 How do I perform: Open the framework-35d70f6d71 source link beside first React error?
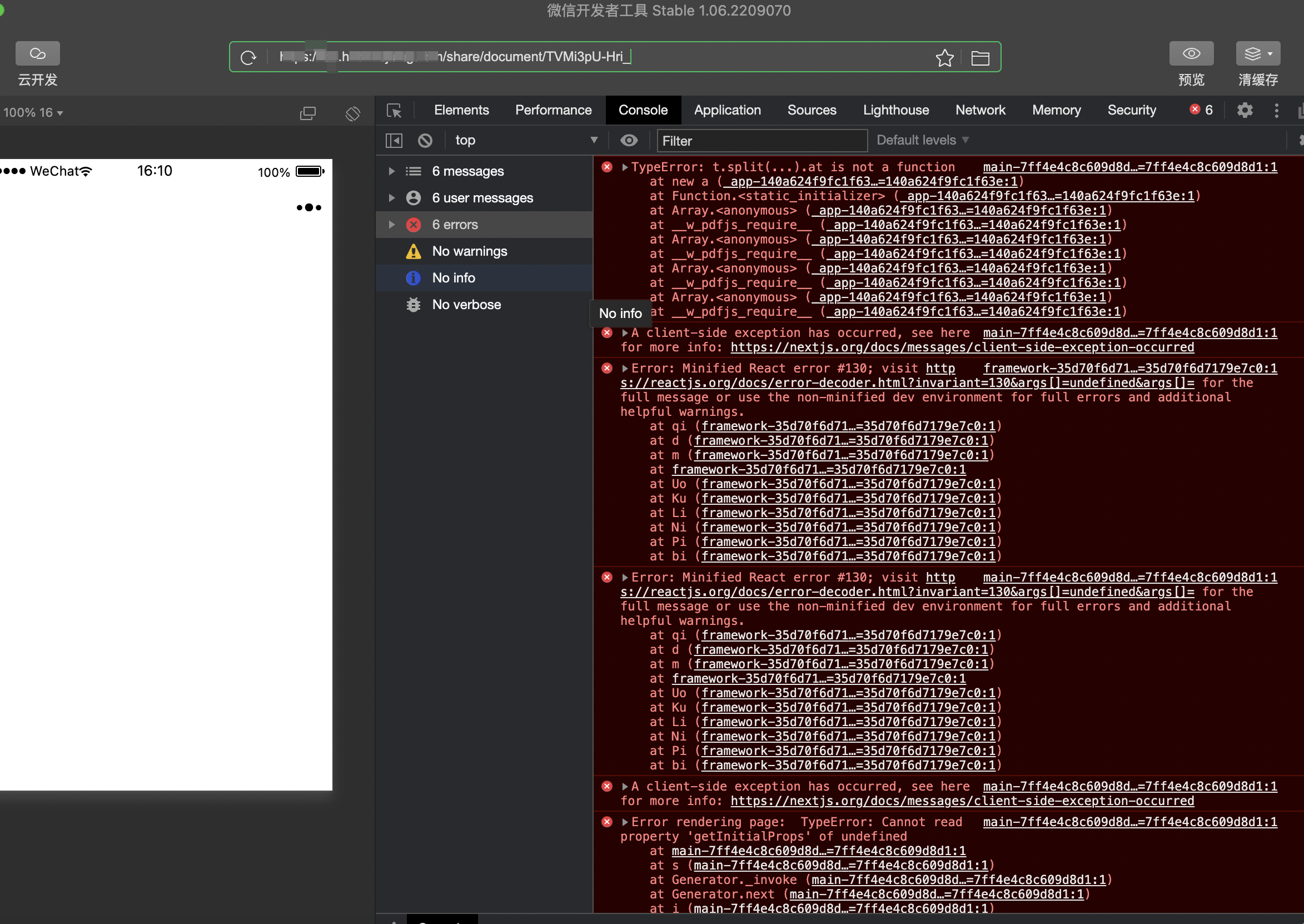[x=1130, y=369]
